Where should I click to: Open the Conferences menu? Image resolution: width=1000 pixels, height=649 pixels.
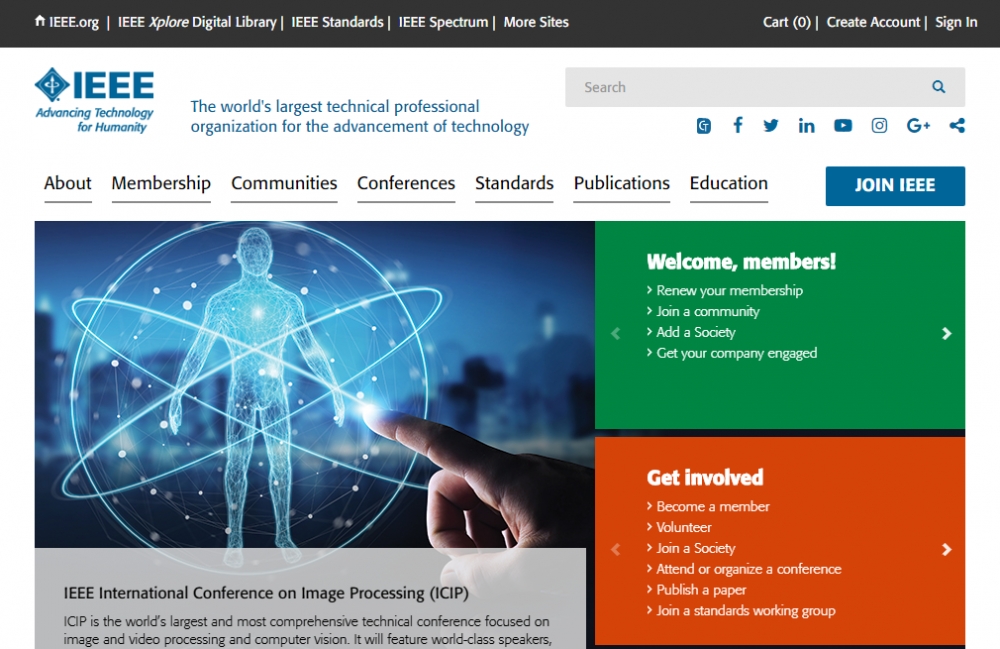click(406, 183)
